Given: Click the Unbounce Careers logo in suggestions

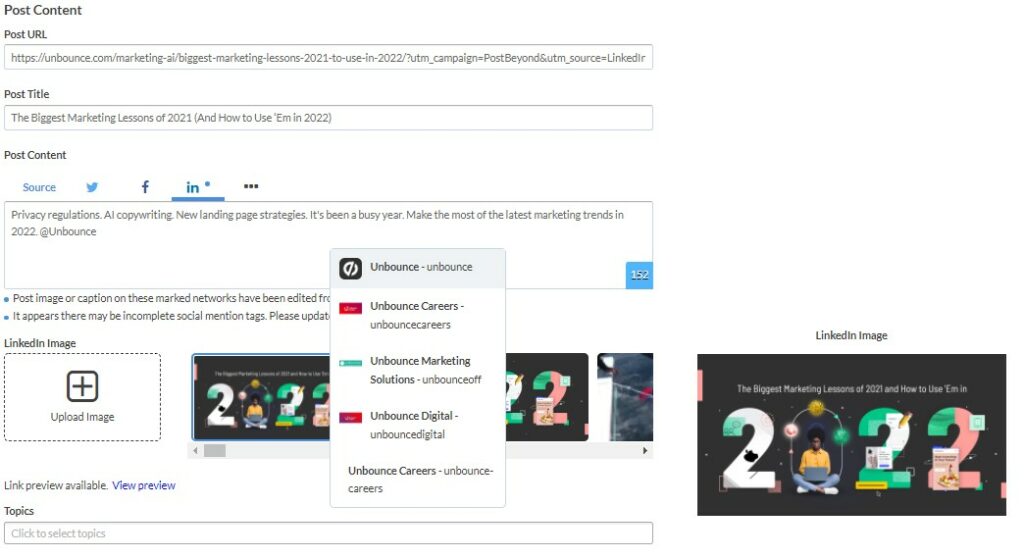Looking at the screenshot, I should pos(351,308).
